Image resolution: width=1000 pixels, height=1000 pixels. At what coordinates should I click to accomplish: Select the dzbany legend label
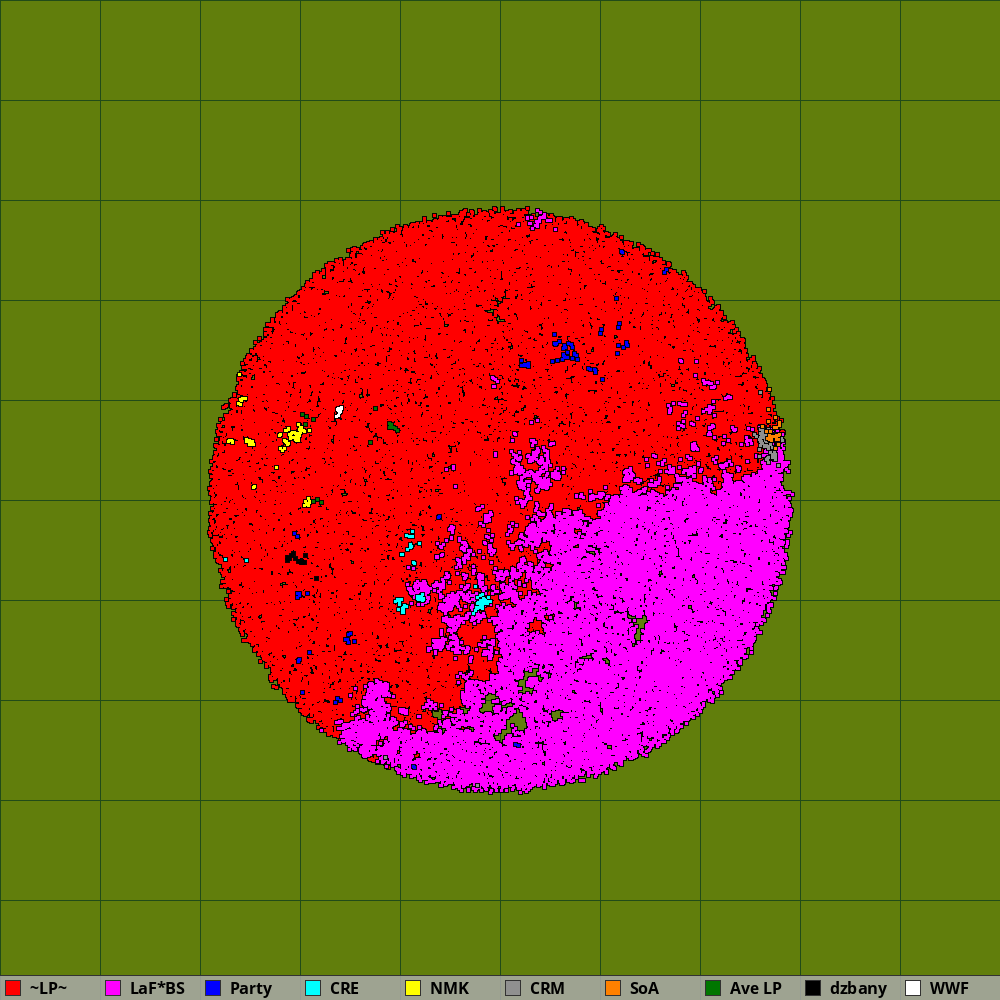pyautogui.click(x=858, y=989)
